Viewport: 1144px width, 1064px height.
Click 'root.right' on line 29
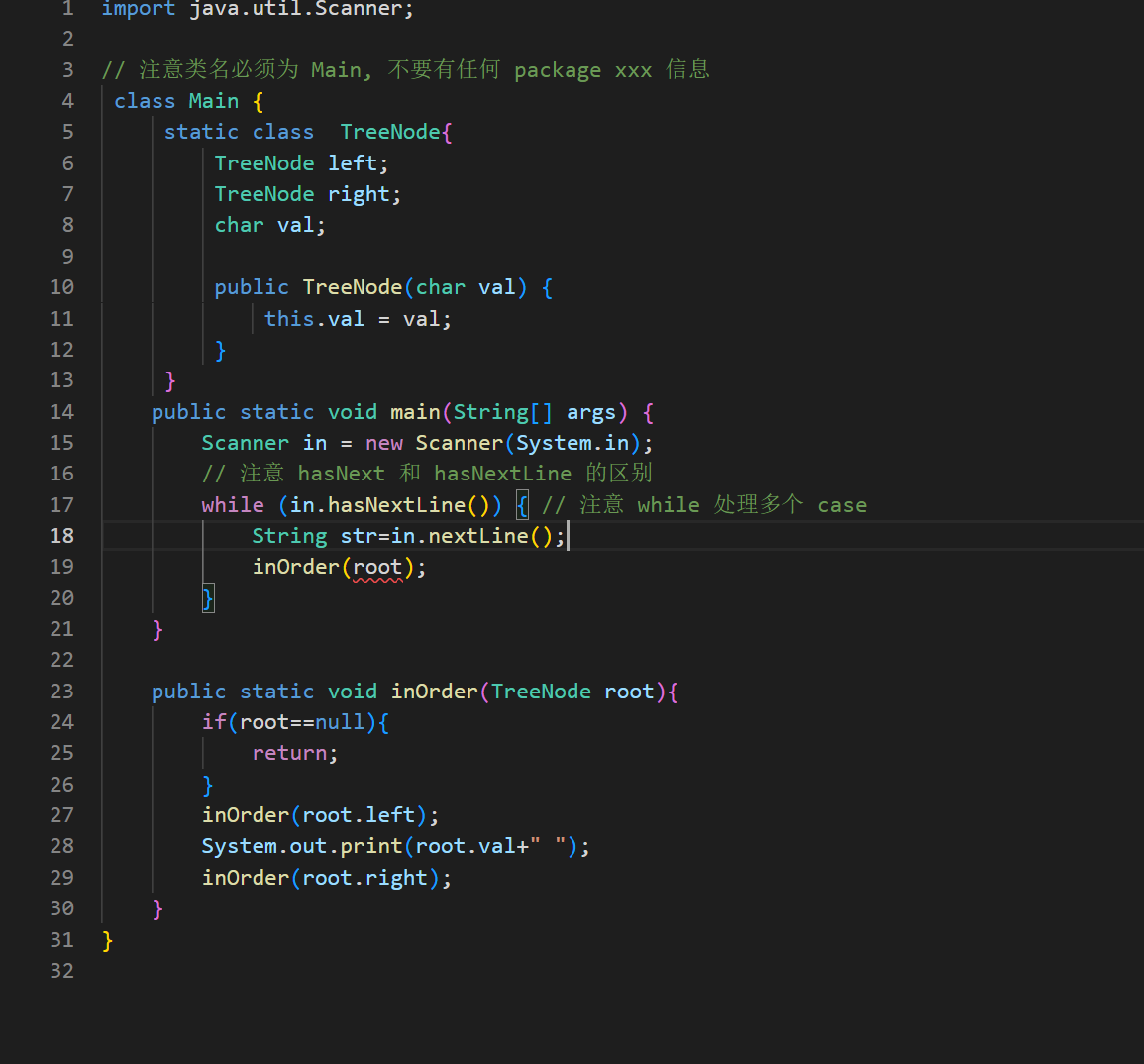[364, 878]
